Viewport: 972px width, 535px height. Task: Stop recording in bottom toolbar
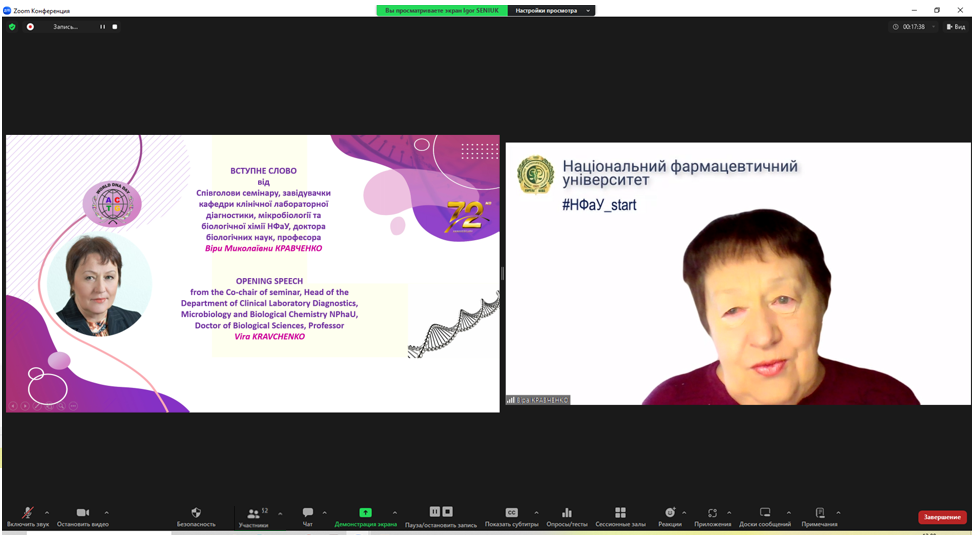point(448,511)
